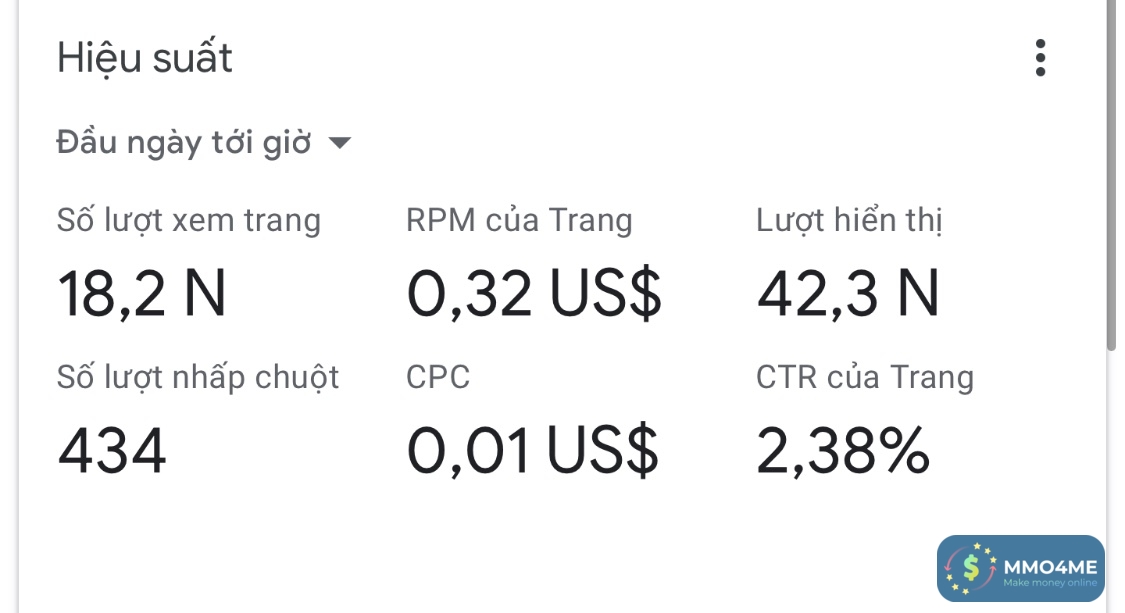Click the CPC metric label
Image resolution: width=1125 pixels, height=613 pixels.
point(438,377)
